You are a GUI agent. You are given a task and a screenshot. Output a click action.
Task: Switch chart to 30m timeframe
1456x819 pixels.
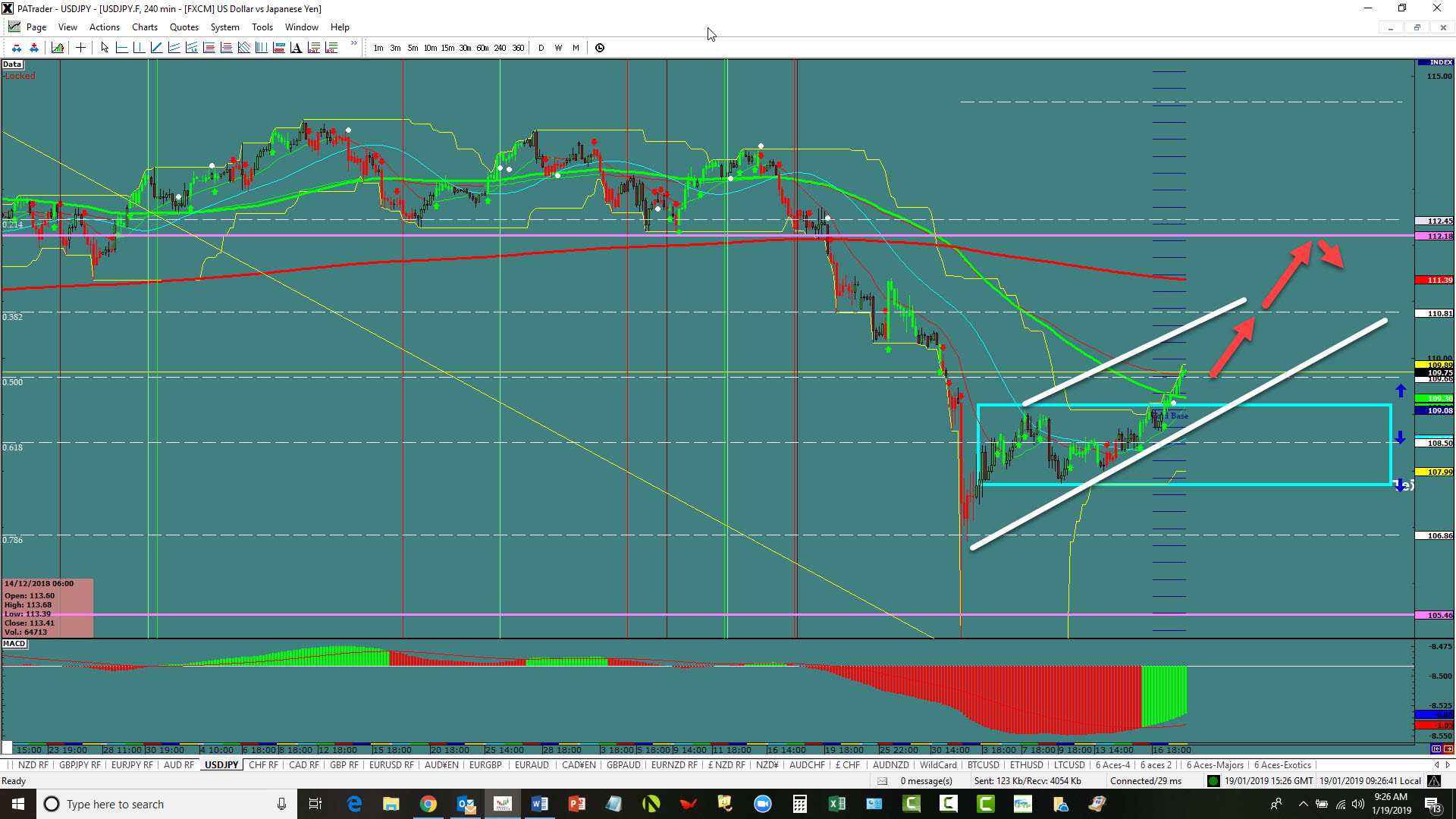(x=465, y=48)
